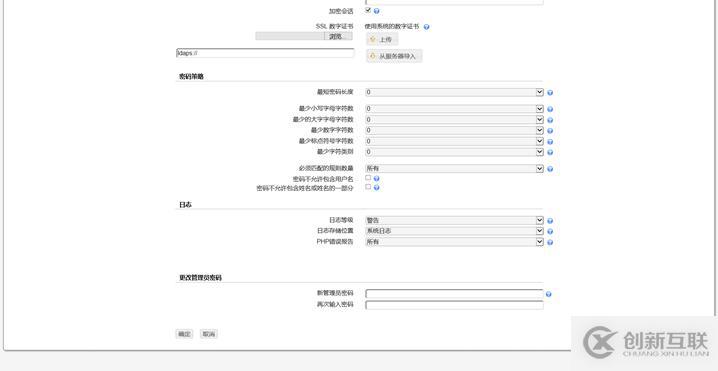Focus the 再次输入密码 input field
Viewport: 718px width, 371px height.
[454, 305]
